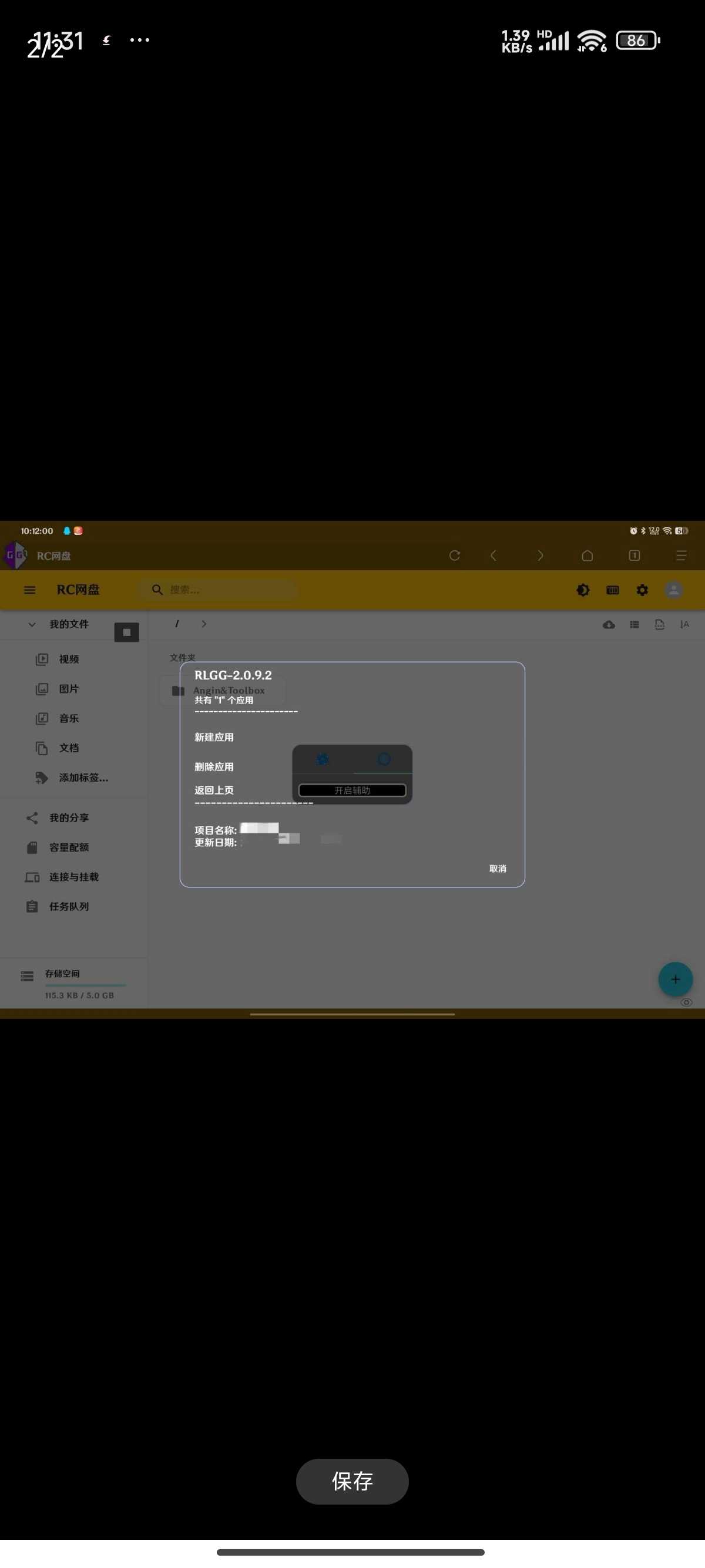Open 文档 in the sidebar
The width and height of the screenshot is (705, 1568).
click(69, 748)
